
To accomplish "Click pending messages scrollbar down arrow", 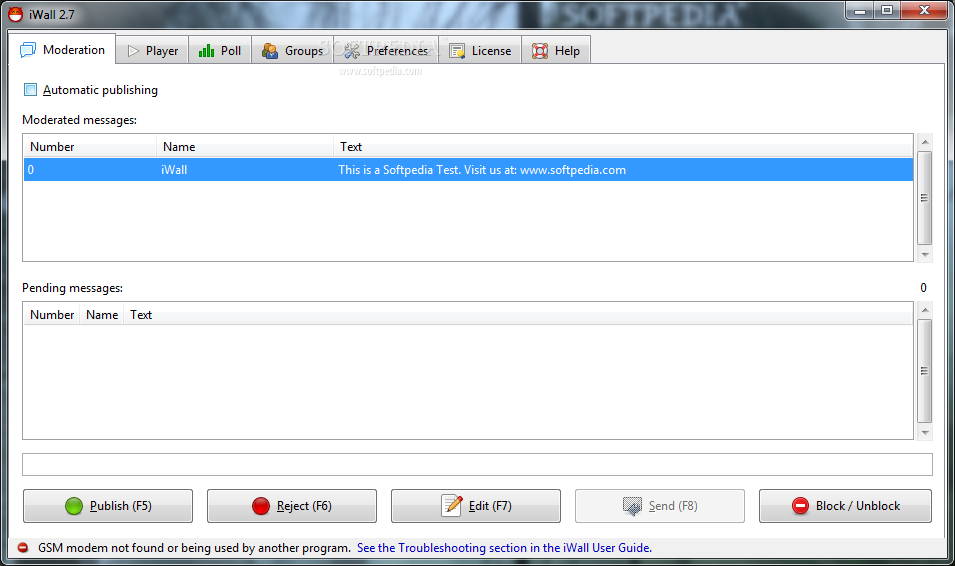I will click(x=925, y=433).
